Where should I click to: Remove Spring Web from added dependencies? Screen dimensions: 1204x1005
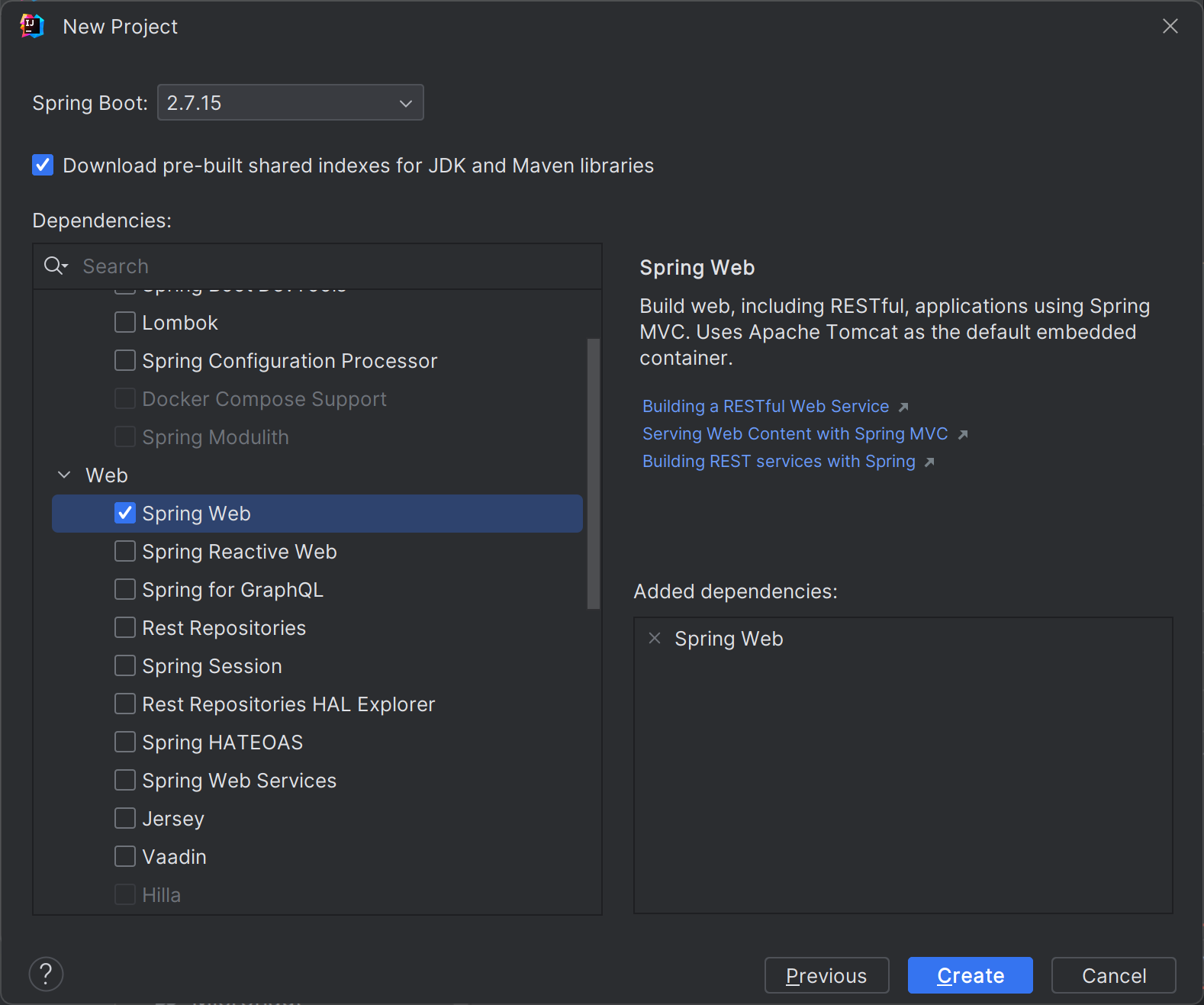pos(655,638)
